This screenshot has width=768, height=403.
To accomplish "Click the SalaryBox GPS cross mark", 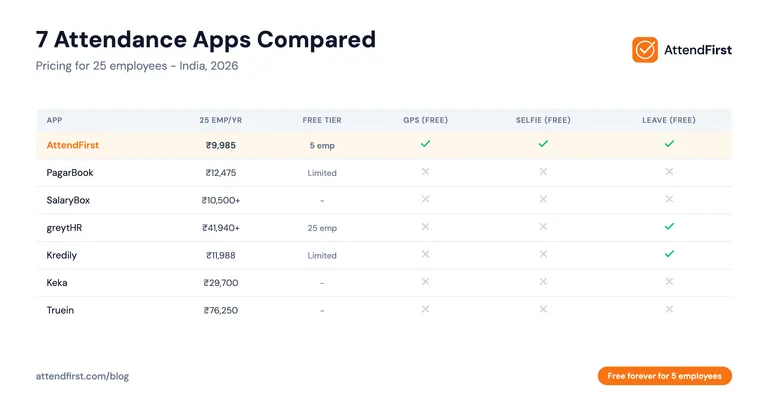I will click(425, 199).
